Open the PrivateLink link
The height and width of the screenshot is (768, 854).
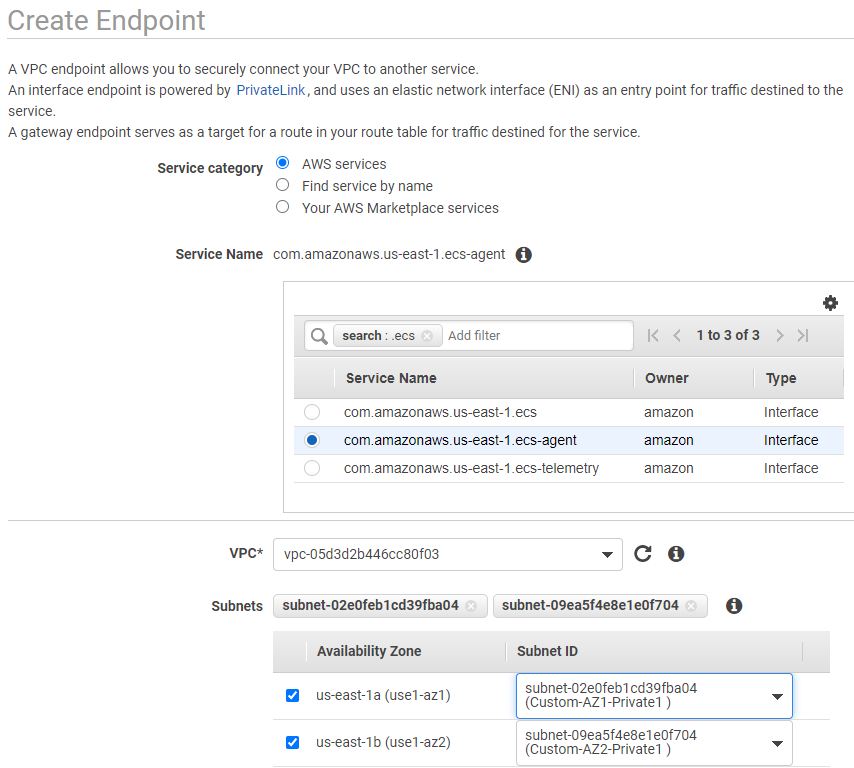271,90
